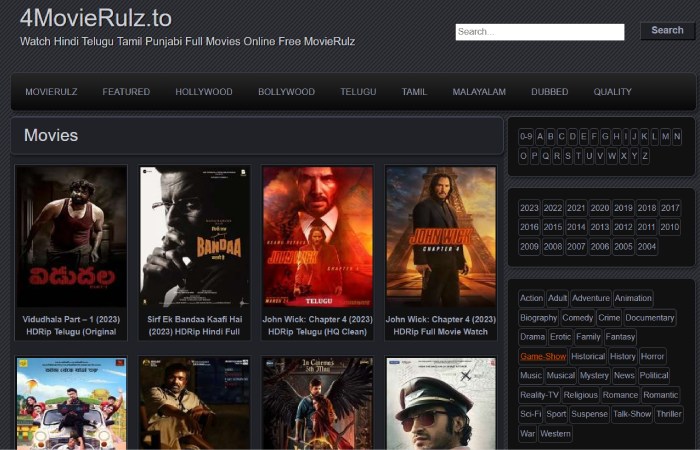Open the MALAYALAM menu item

479,92
